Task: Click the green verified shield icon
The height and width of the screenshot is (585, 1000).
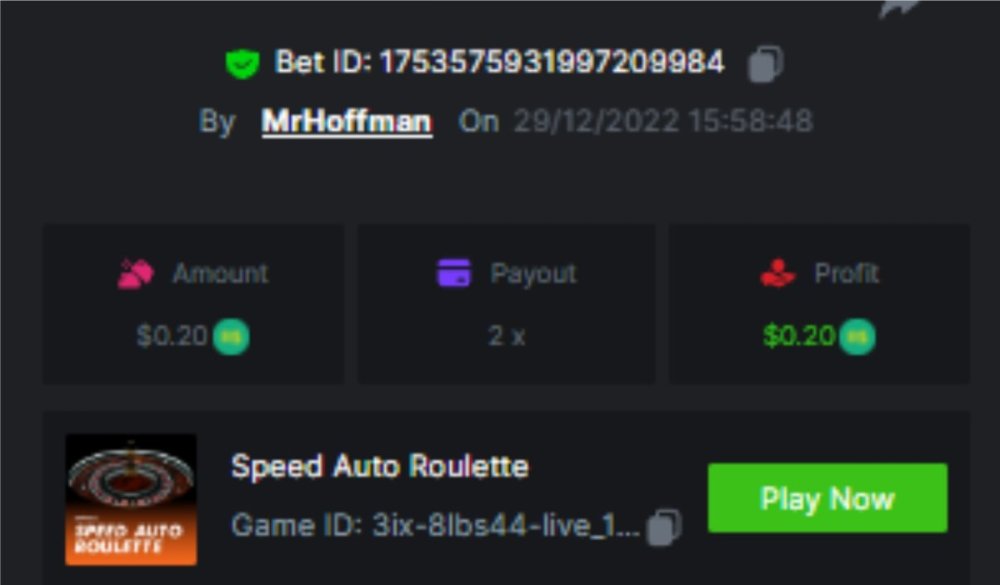Action: 242,64
